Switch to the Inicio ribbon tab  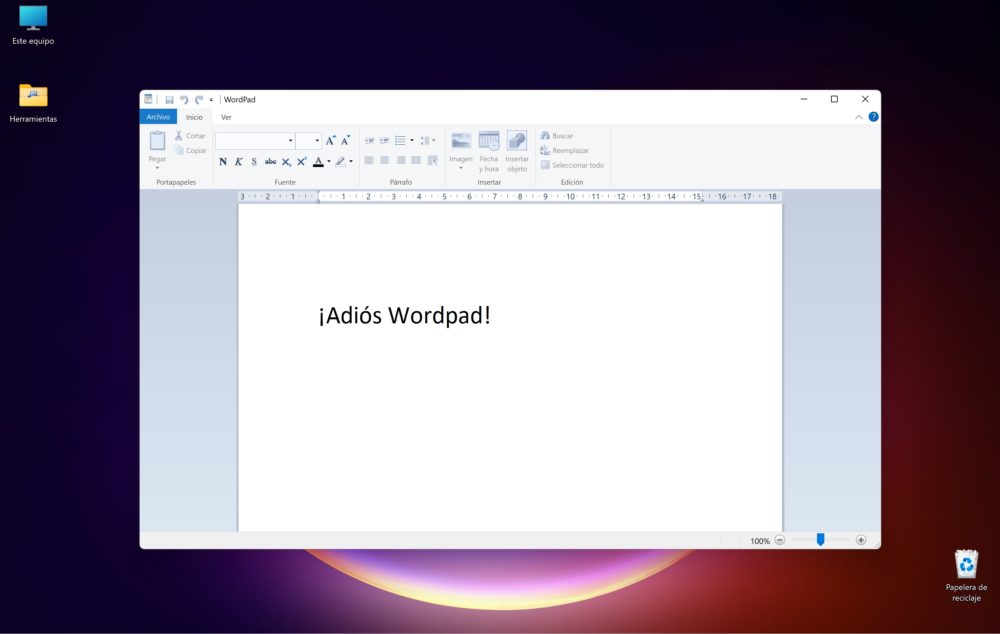tap(194, 117)
